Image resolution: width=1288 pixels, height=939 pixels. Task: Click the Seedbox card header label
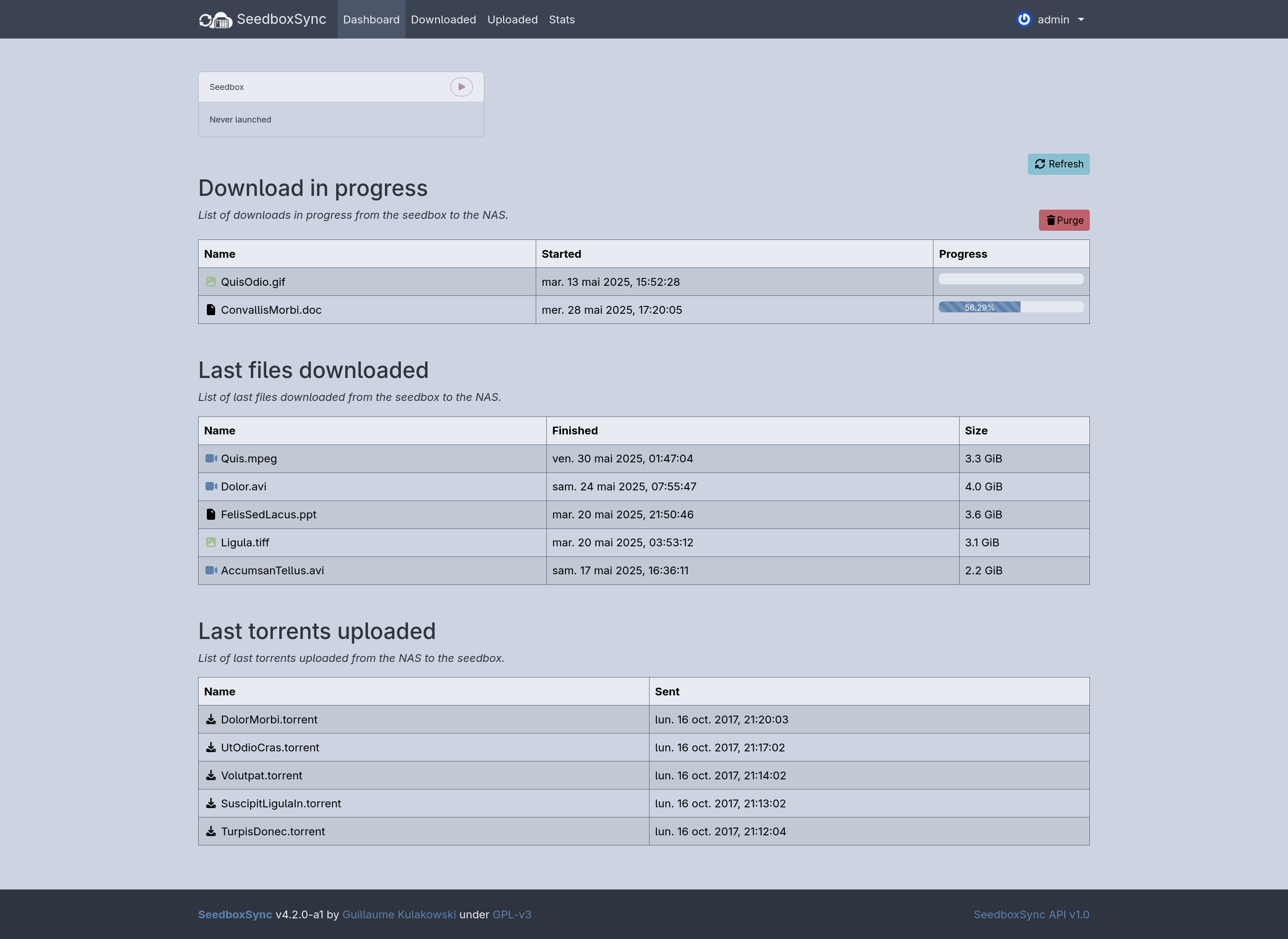pos(226,87)
